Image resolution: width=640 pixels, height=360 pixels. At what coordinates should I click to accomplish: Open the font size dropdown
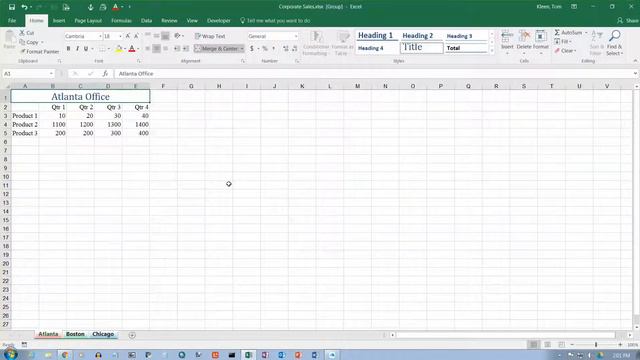click(120, 36)
